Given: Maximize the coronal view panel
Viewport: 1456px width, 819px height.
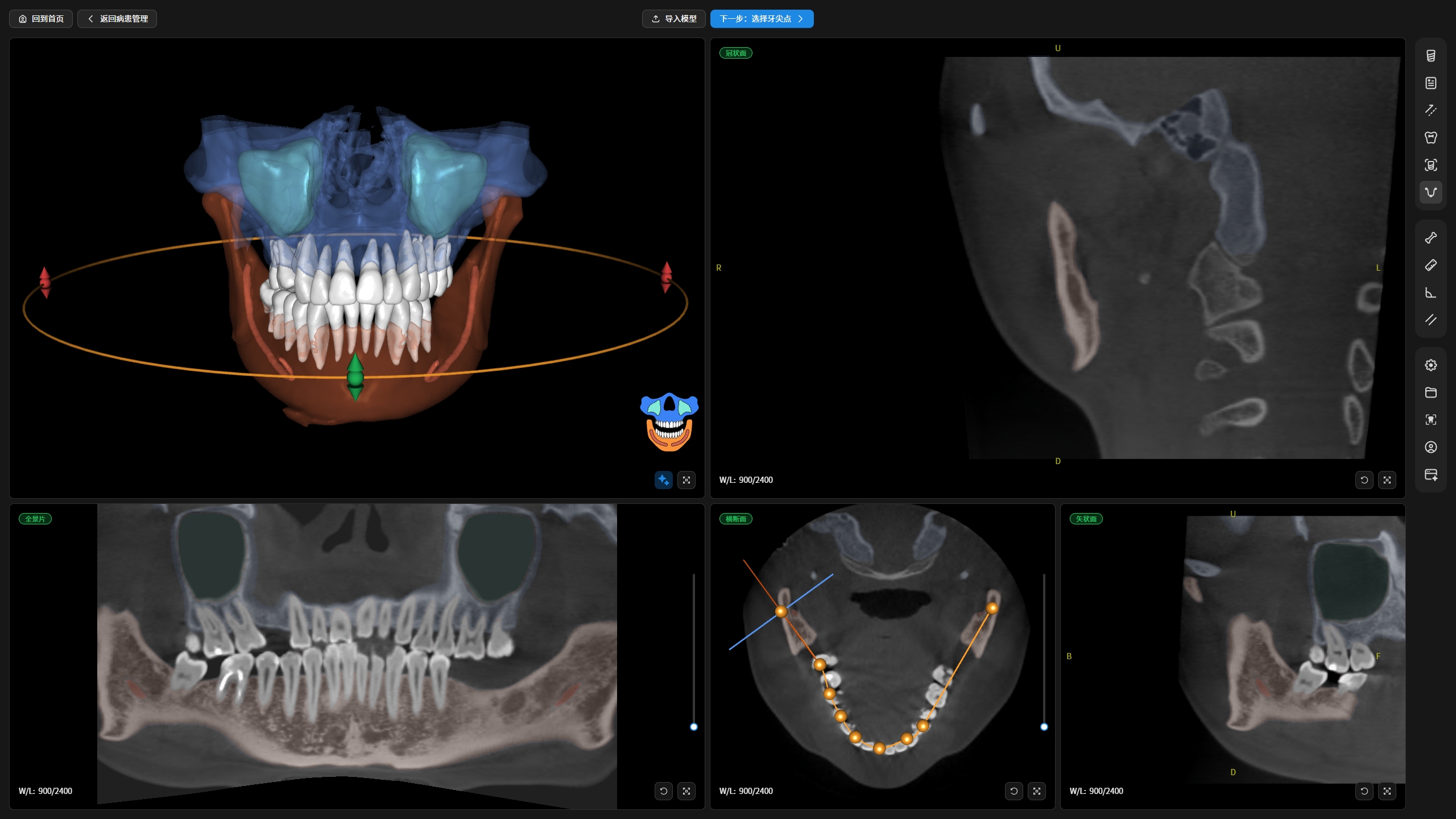Looking at the screenshot, I should point(1387,480).
